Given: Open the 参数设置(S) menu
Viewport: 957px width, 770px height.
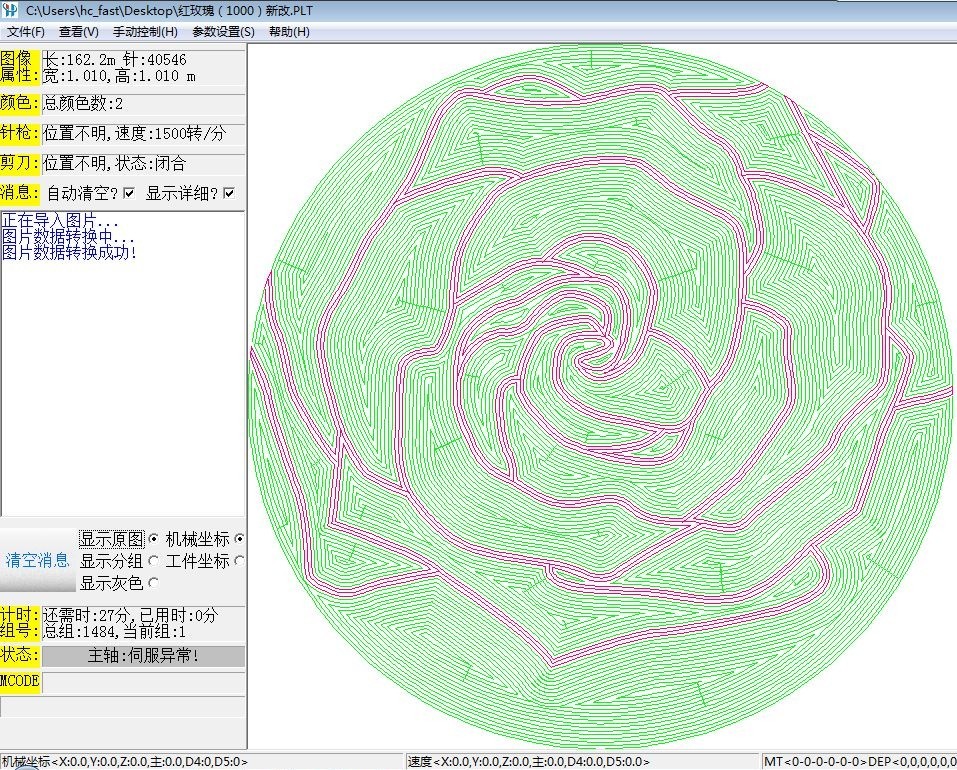Looking at the screenshot, I should coord(223,32).
